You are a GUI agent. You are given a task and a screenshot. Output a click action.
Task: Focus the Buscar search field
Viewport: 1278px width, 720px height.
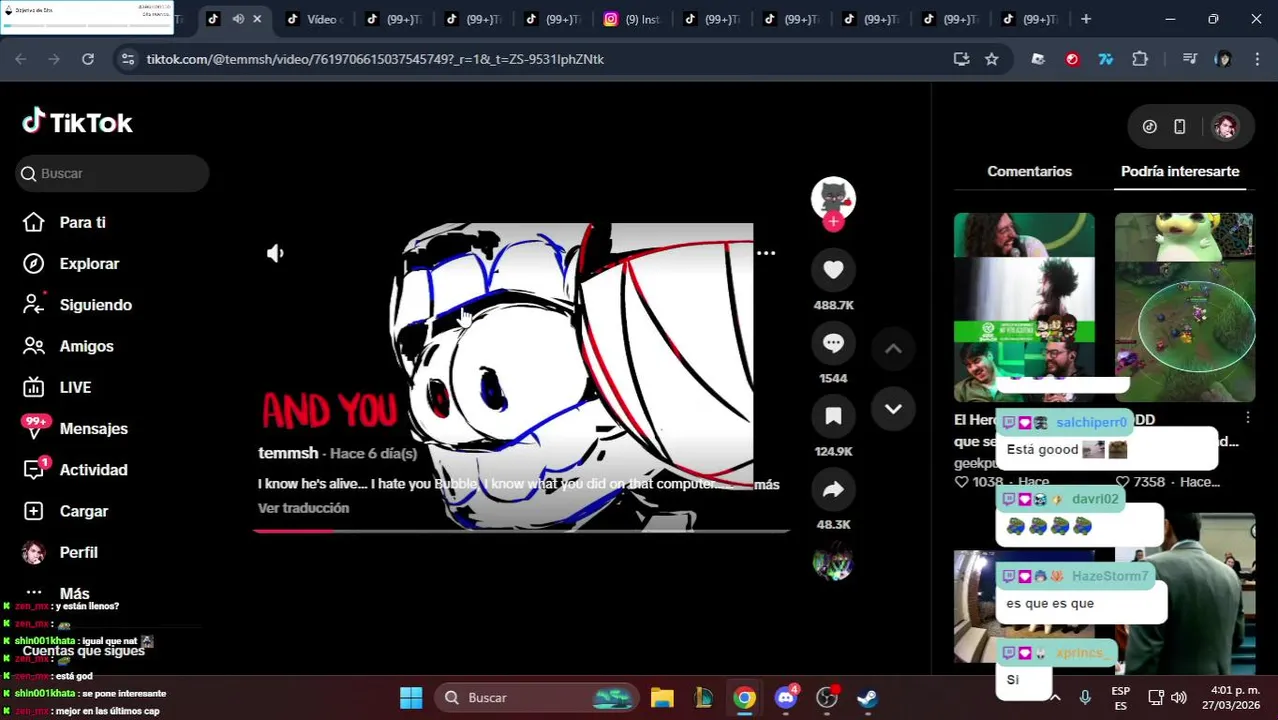(x=112, y=174)
